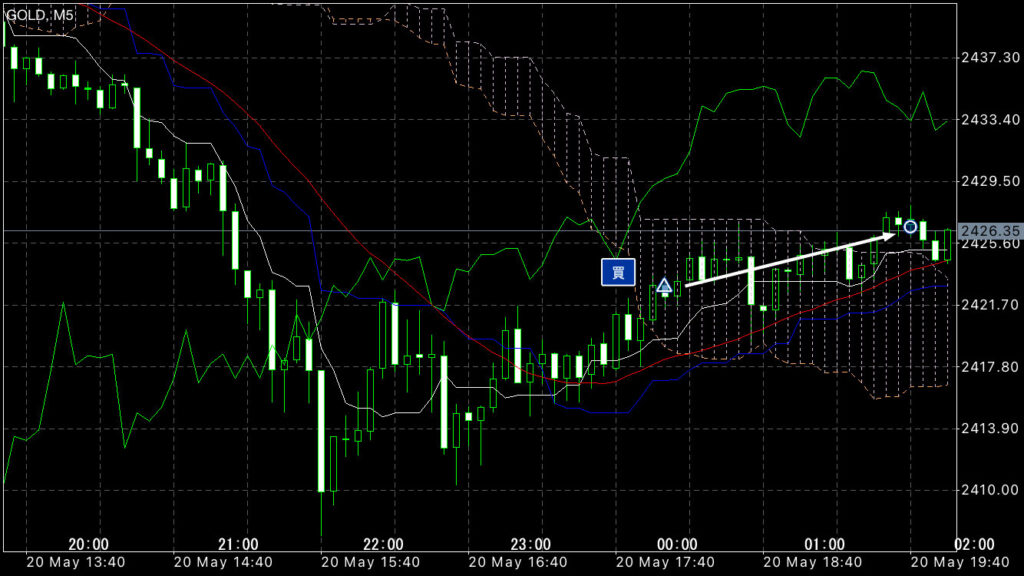The height and width of the screenshot is (576, 1024).
Task: Select the 2421.70 price level label
Action: coord(990,304)
